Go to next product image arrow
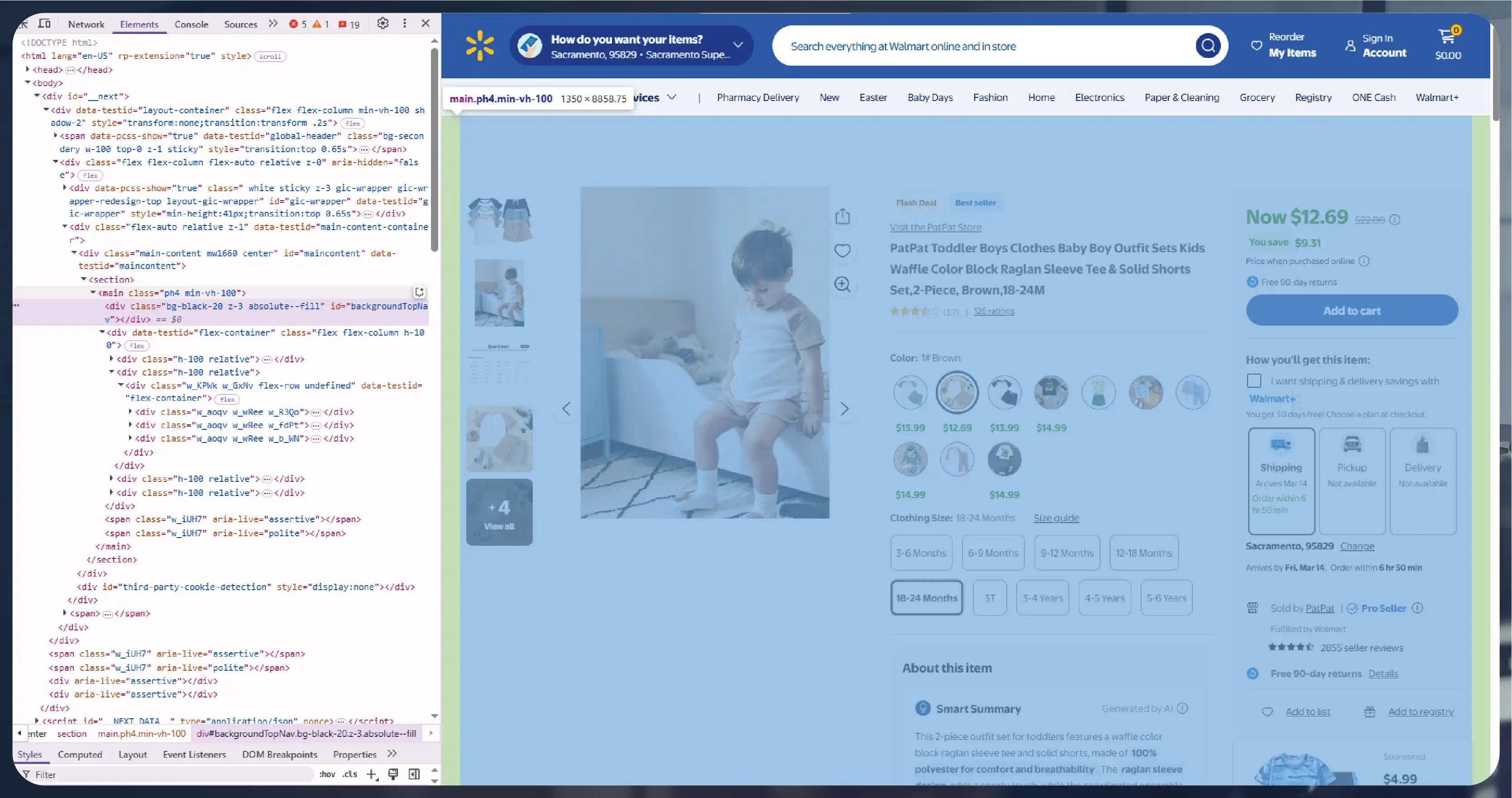1512x798 pixels. (x=844, y=409)
